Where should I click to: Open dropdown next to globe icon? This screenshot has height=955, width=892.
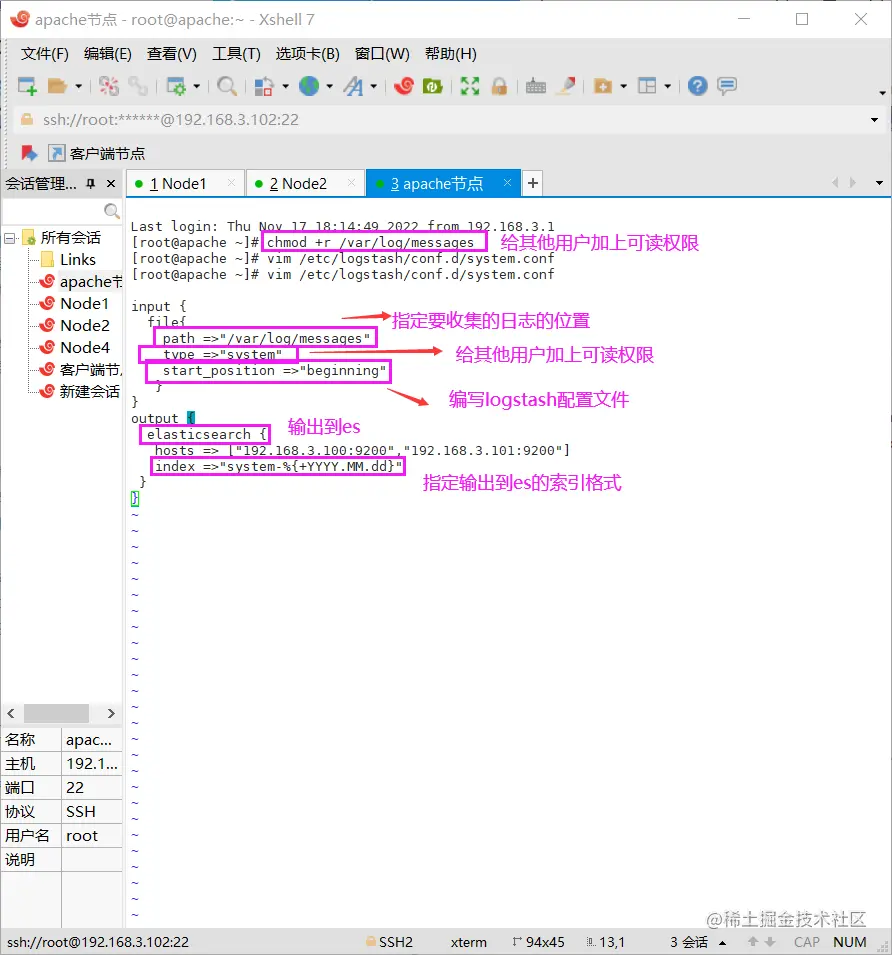(x=329, y=86)
